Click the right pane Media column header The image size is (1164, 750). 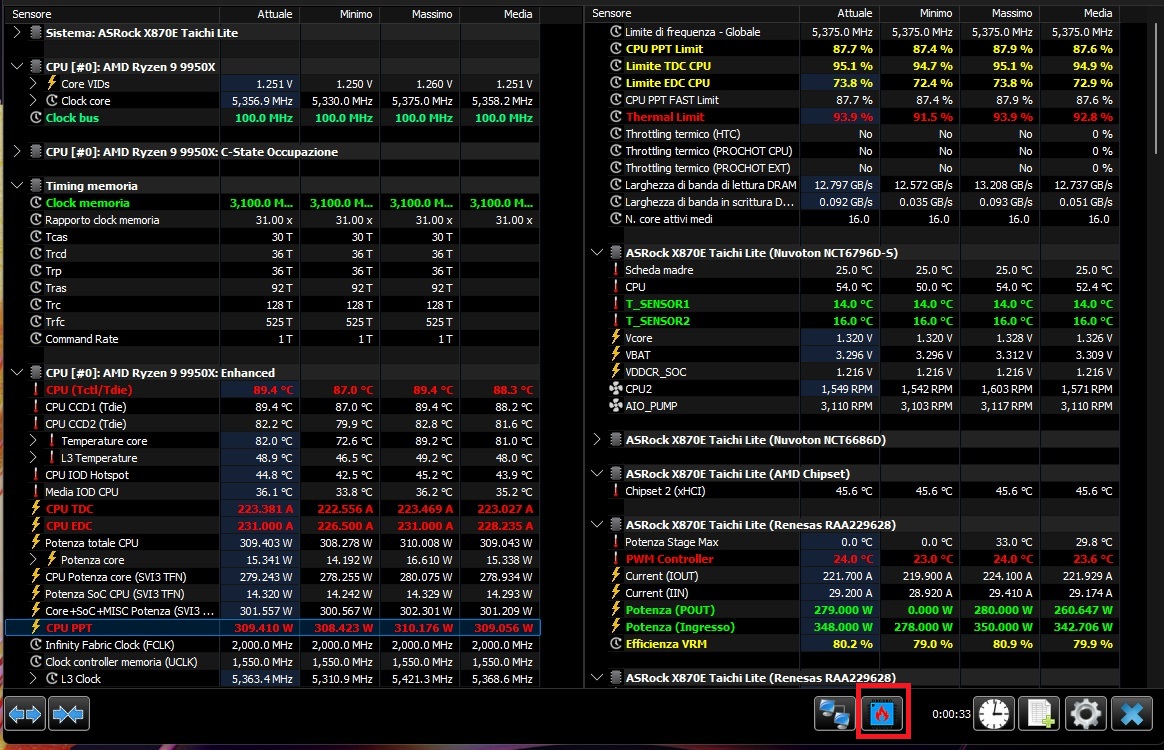(x=1079, y=13)
